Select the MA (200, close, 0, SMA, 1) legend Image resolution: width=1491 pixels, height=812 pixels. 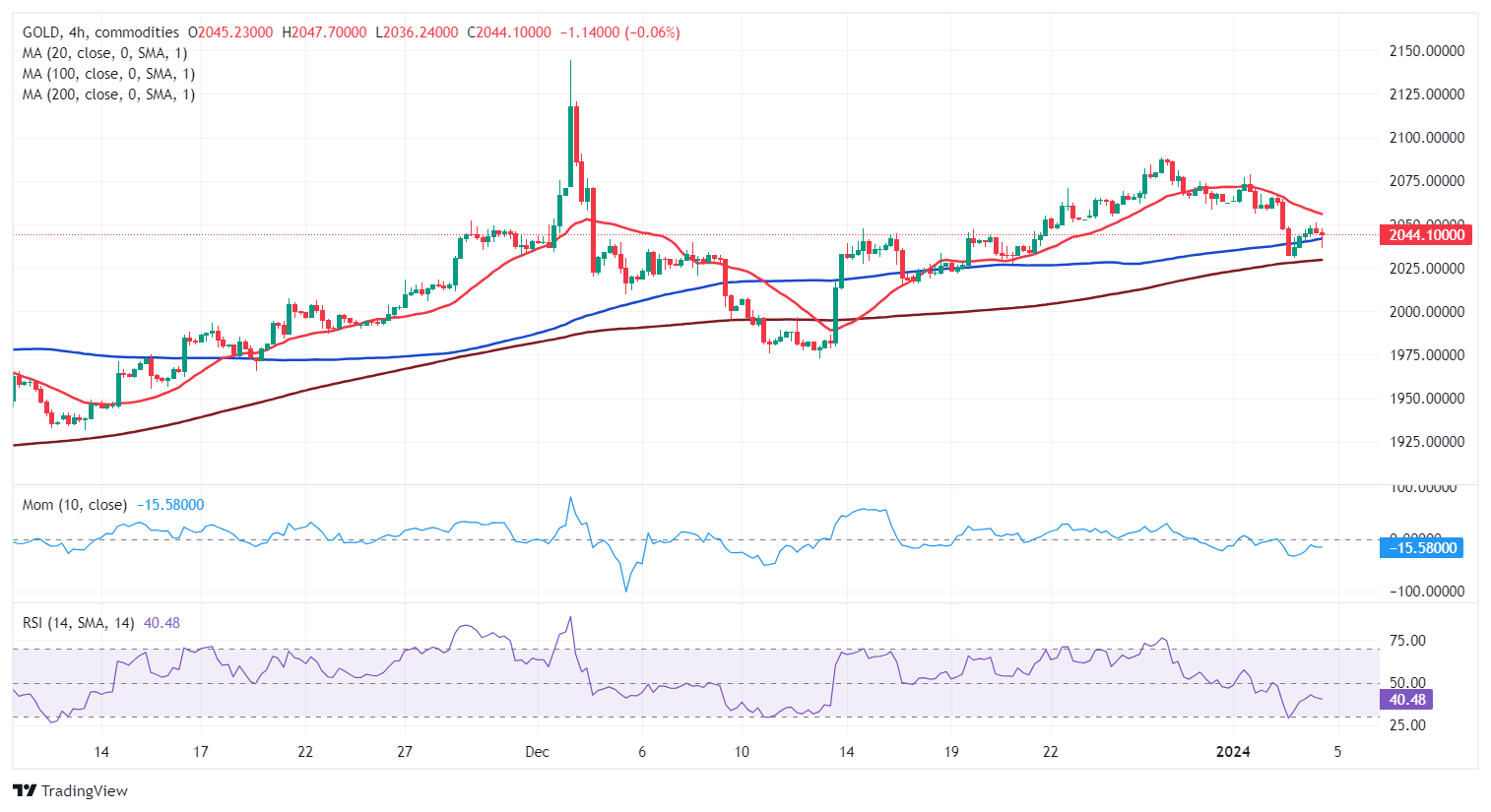pos(108,94)
